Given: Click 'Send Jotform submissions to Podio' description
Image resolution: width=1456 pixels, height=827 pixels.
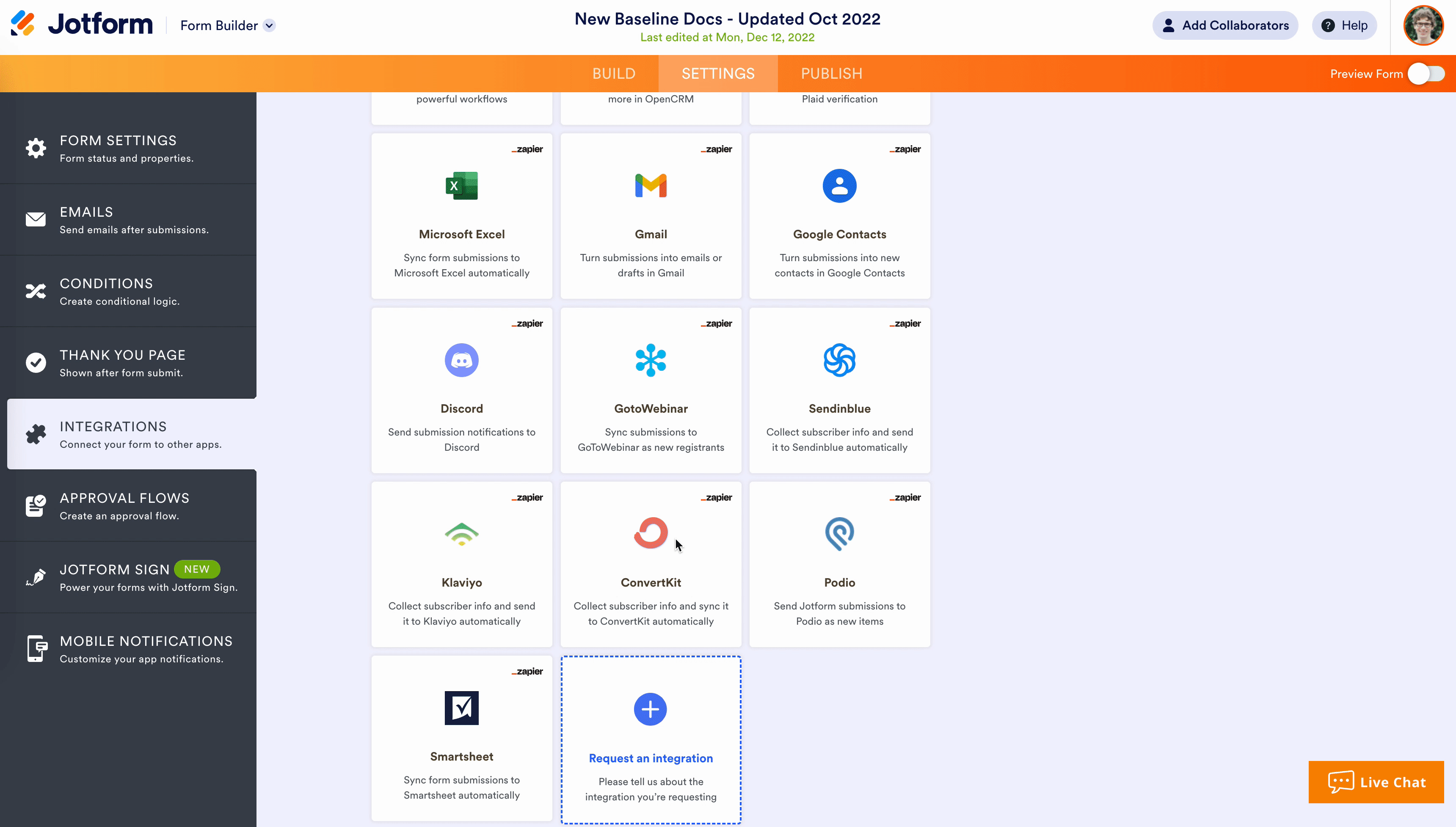Looking at the screenshot, I should tap(839, 613).
